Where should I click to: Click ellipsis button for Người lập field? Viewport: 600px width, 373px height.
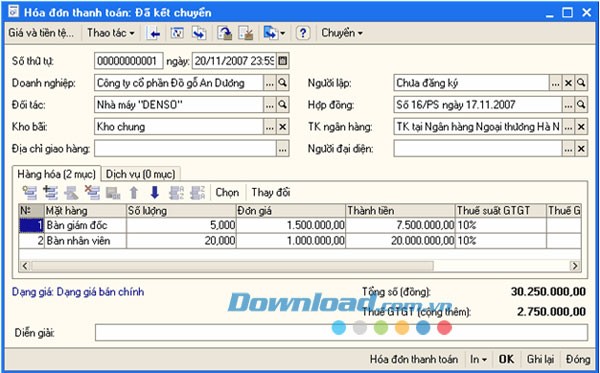point(556,83)
